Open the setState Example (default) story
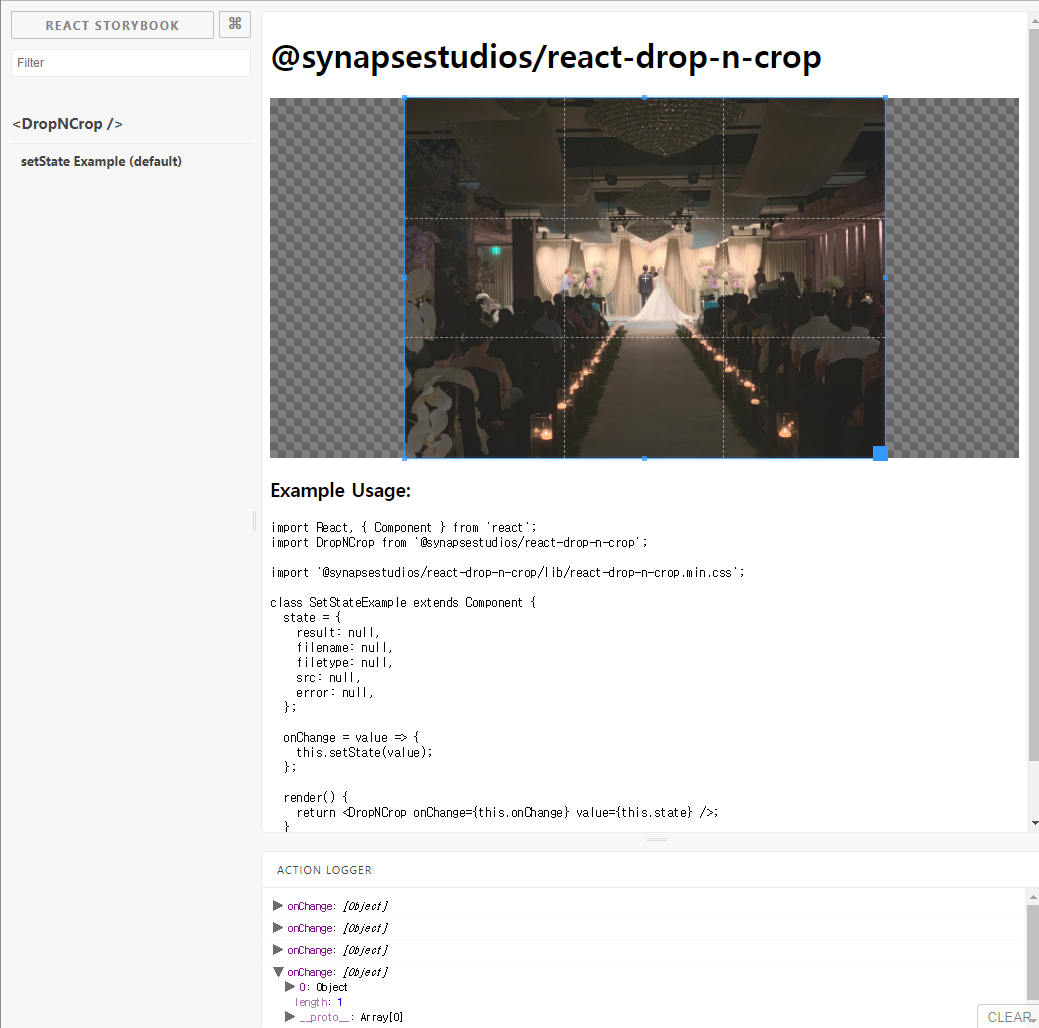 point(101,161)
